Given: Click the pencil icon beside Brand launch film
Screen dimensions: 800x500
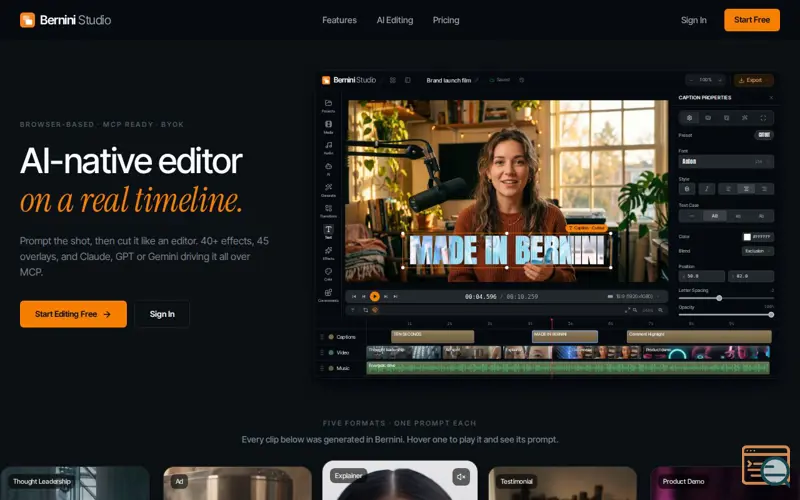Looking at the screenshot, I should coord(477,80).
